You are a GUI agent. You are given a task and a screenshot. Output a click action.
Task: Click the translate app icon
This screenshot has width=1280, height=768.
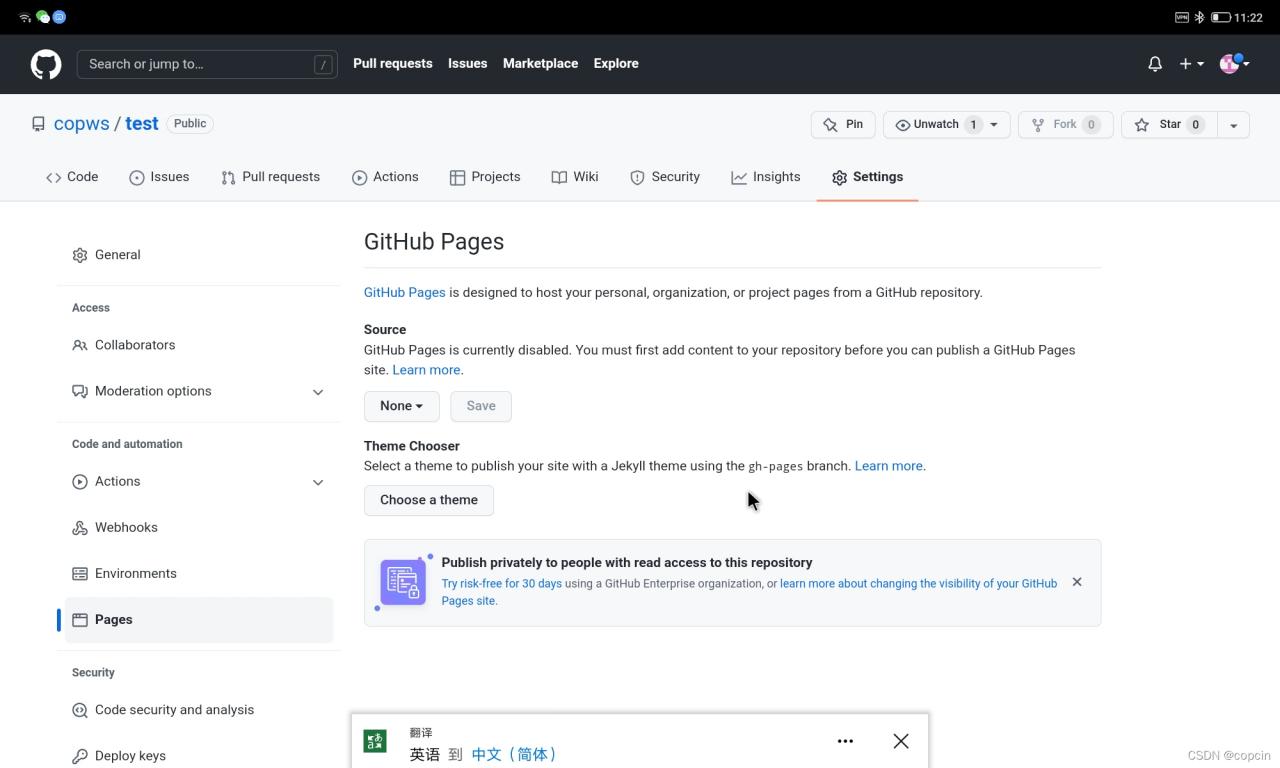click(375, 741)
